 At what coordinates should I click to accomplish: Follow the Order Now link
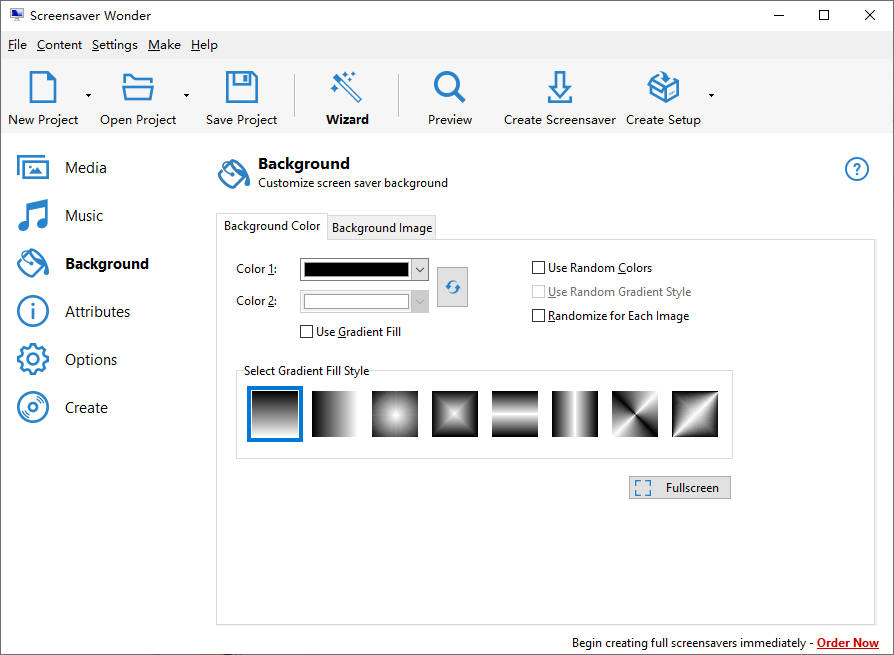pyautogui.click(x=847, y=643)
